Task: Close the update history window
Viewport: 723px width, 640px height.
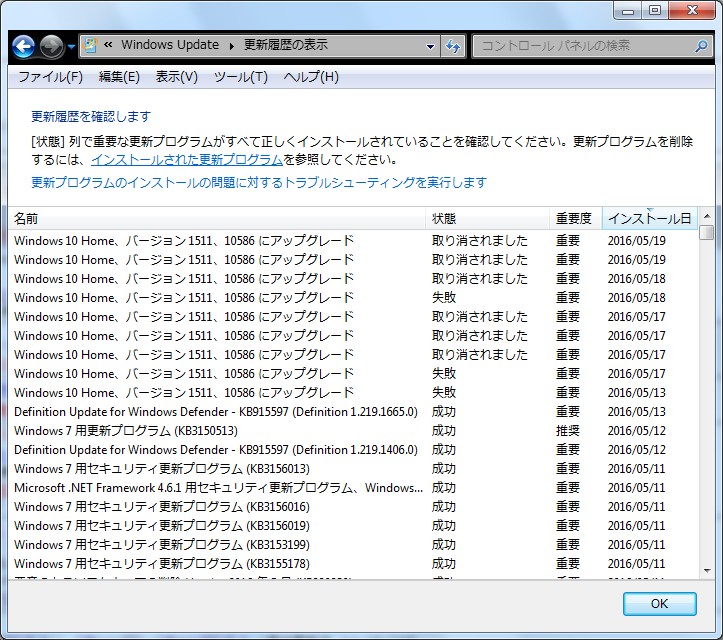Action: [x=691, y=11]
